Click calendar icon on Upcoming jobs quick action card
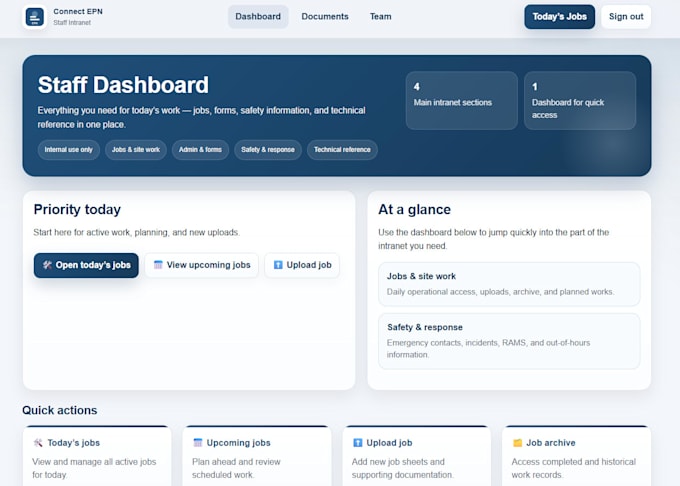Viewport: 680px width, 486px height. pyautogui.click(x=198, y=443)
